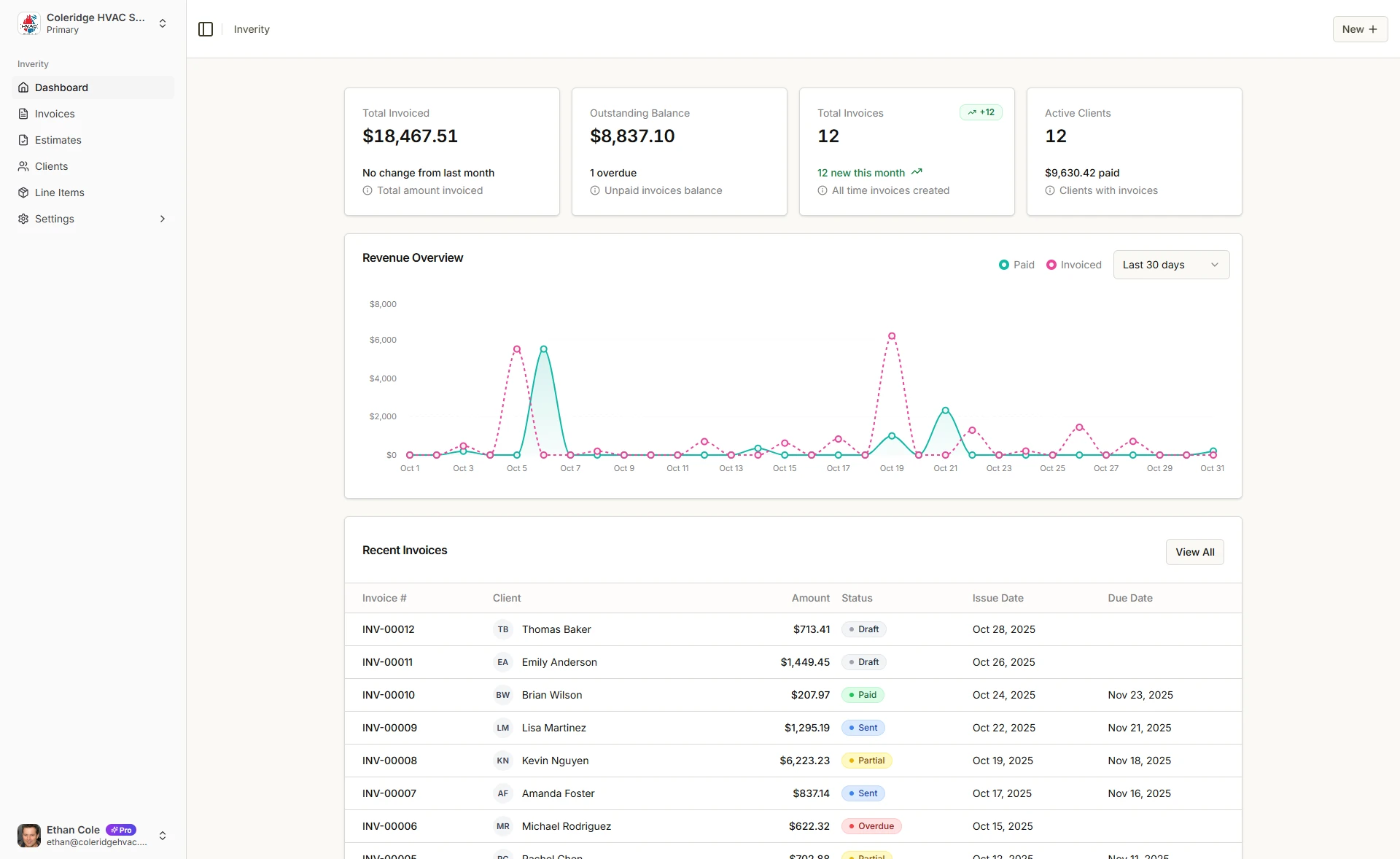This screenshot has height=859, width=1400.
Task: Open the user account menu chevron
Action: 162,836
